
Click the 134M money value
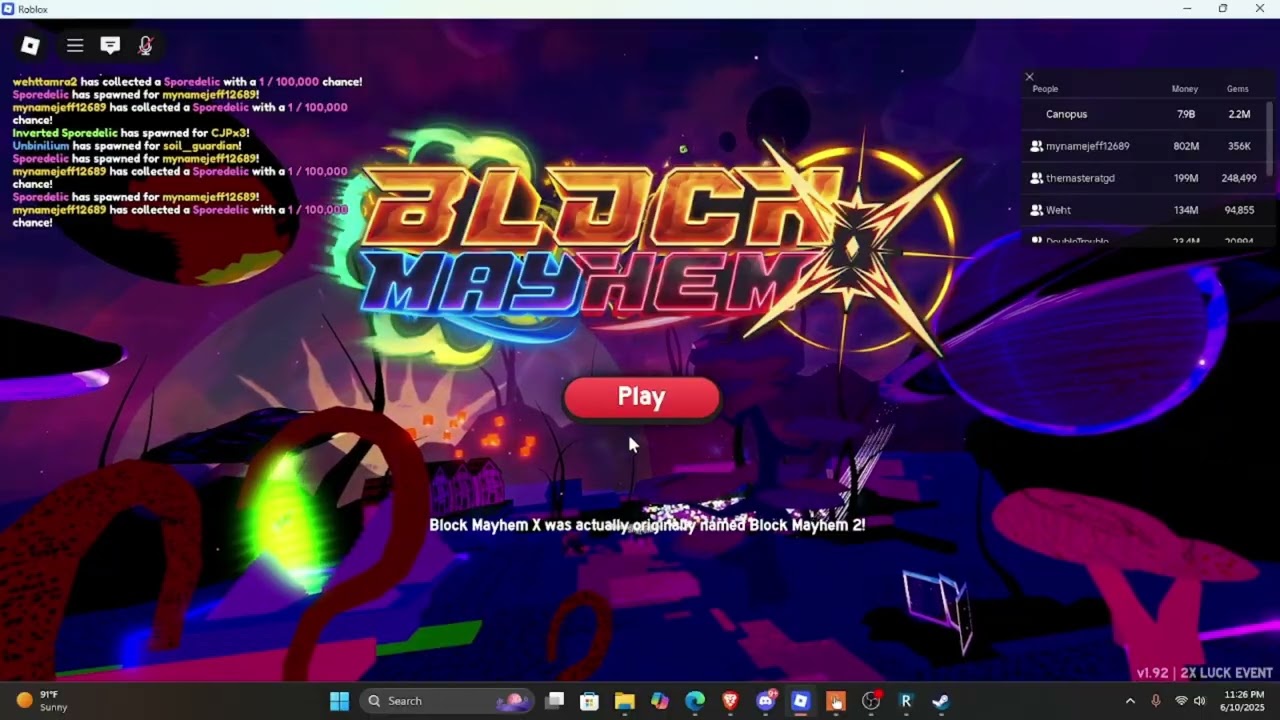[x=1186, y=210]
